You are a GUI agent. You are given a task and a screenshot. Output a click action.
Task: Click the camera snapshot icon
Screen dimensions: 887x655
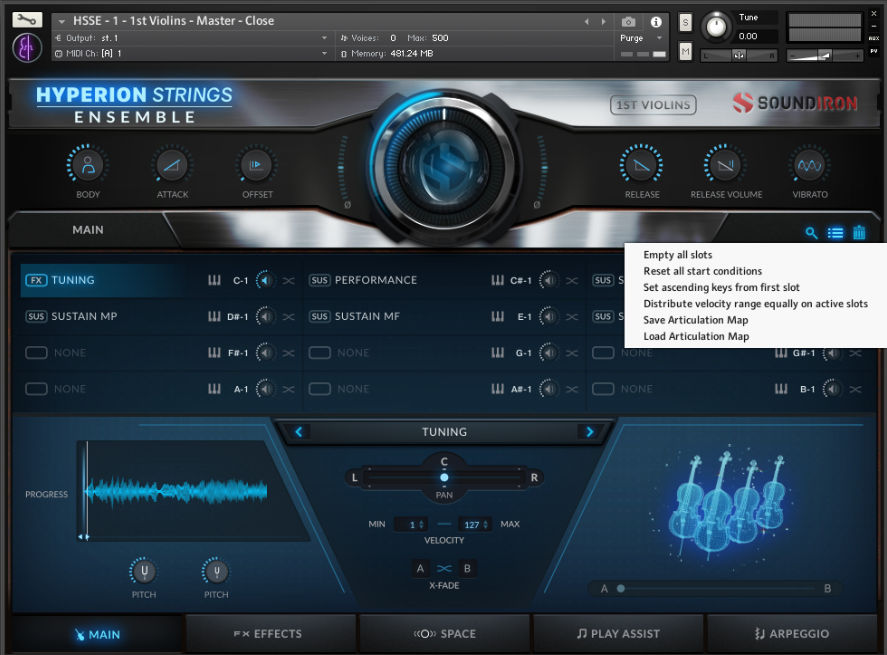tap(628, 21)
